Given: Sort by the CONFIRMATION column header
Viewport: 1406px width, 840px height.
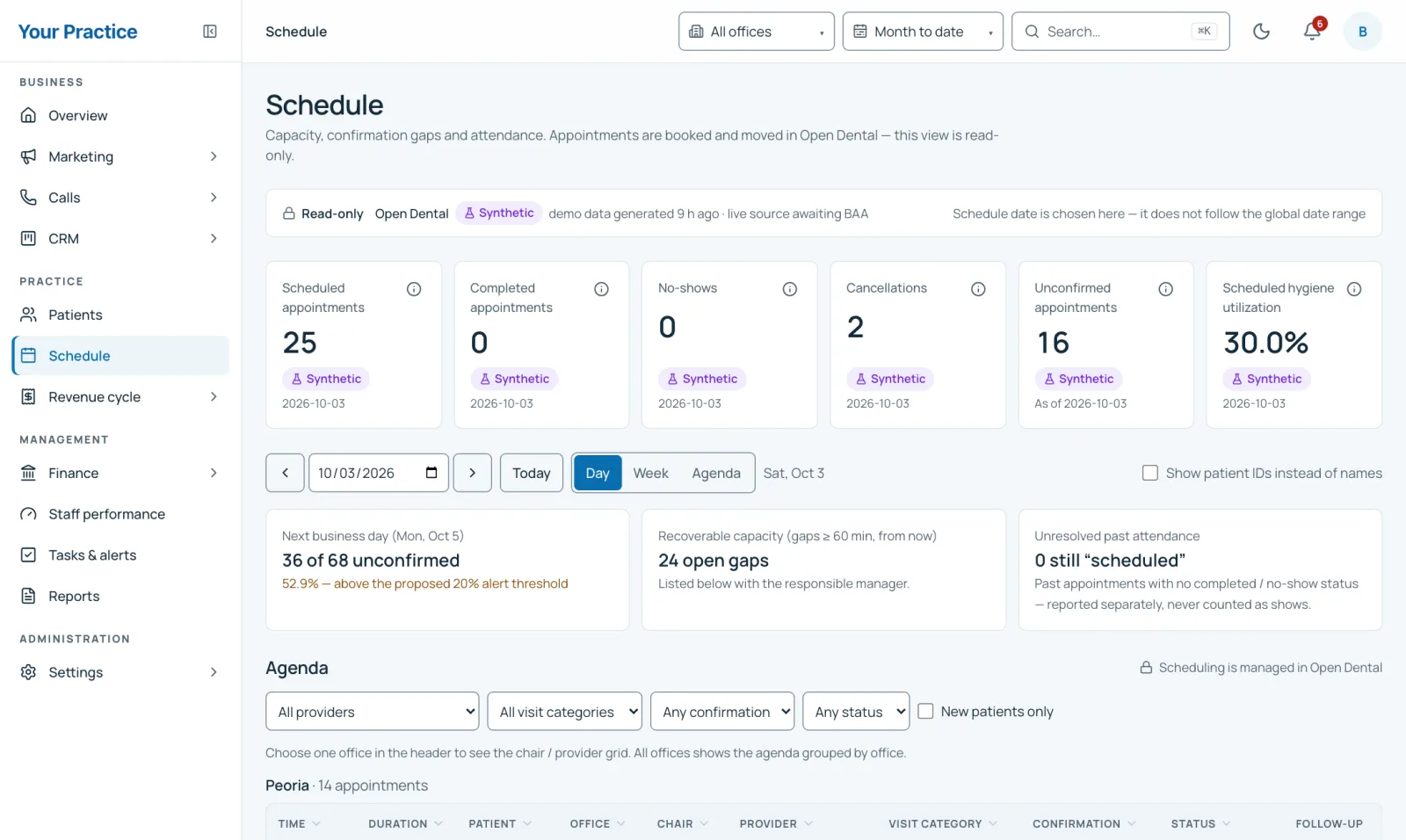Looking at the screenshot, I should coord(1084,823).
